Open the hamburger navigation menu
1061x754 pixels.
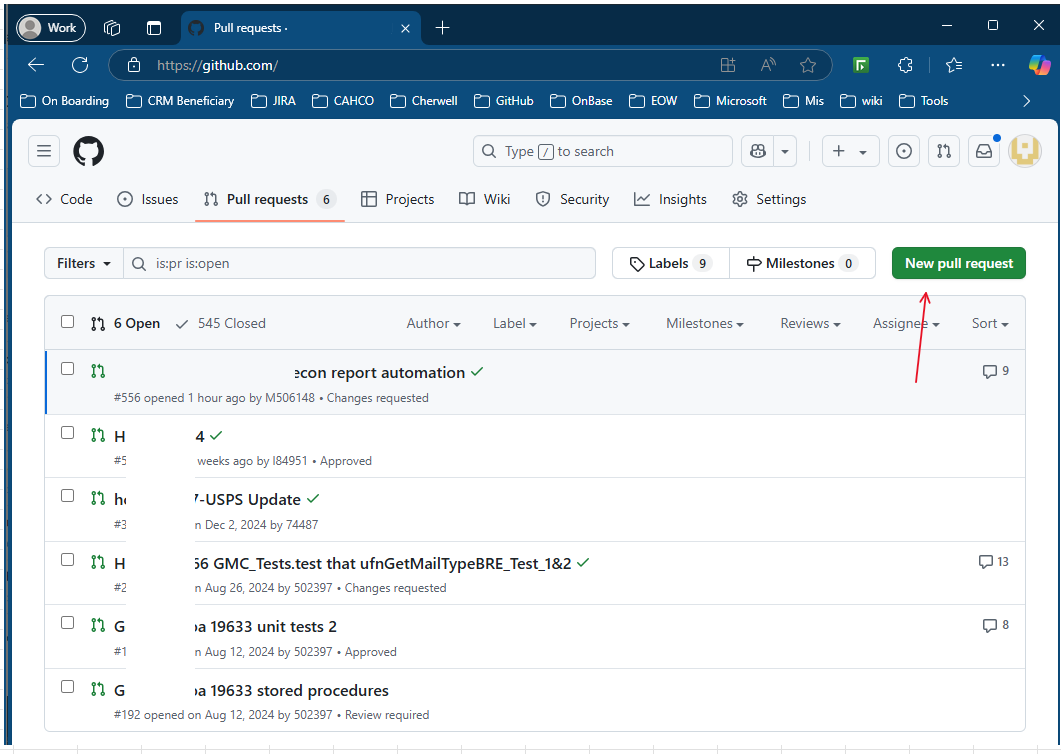point(44,151)
